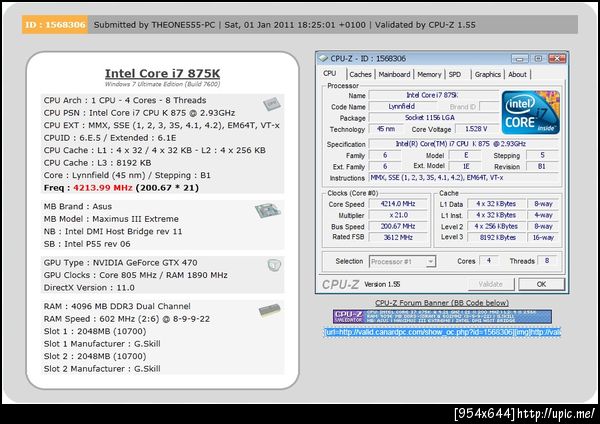This screenshot has height=424, width=600.
Task: Select the BB code URL text field
Action: click(442, 332)
